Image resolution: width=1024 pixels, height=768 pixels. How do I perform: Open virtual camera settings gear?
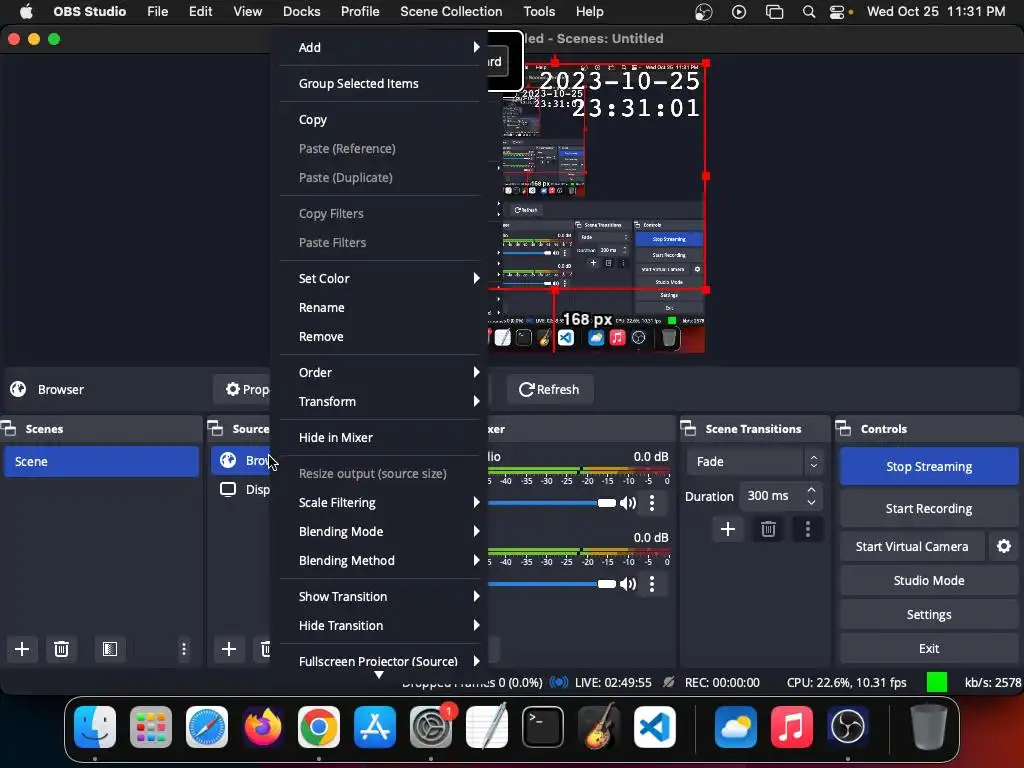click(x=1004, y=546)
